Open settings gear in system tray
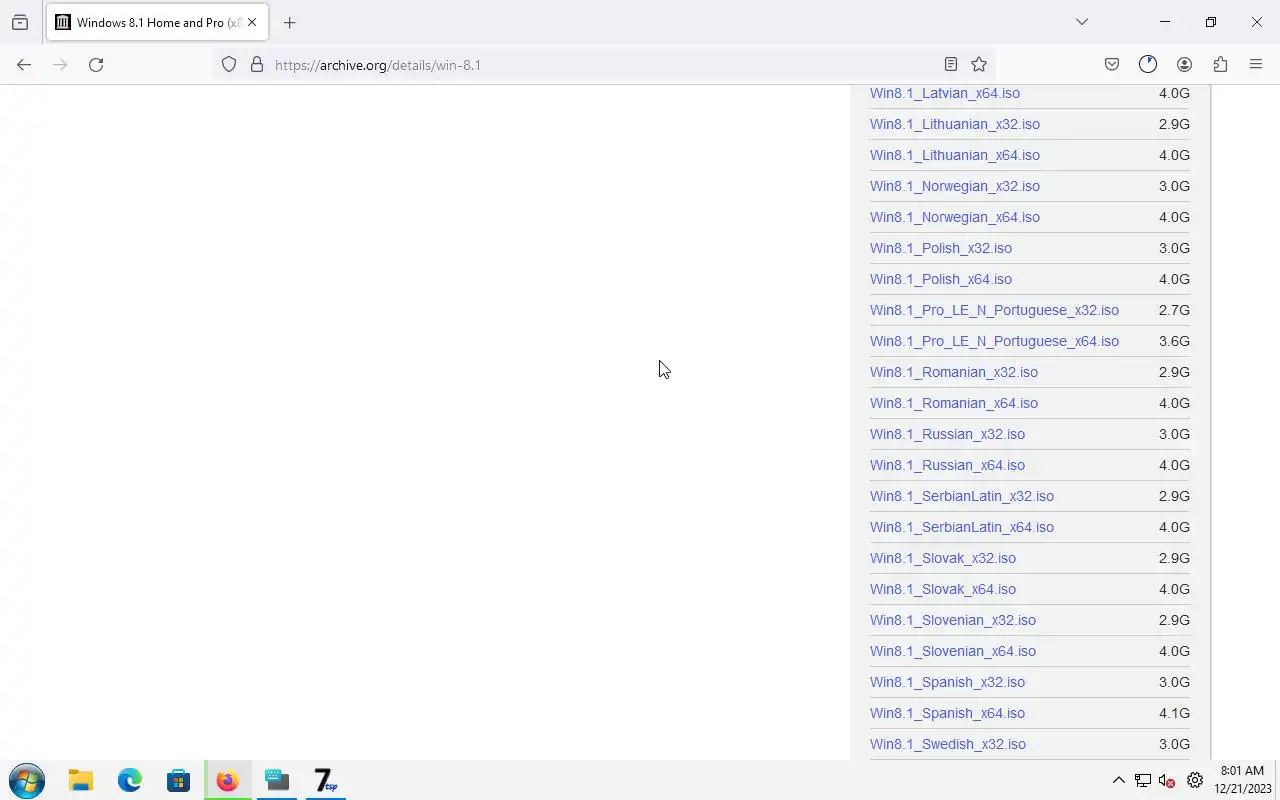Image resolution: width=1280 pixels, height=800 pixels. click(1195, 780)
